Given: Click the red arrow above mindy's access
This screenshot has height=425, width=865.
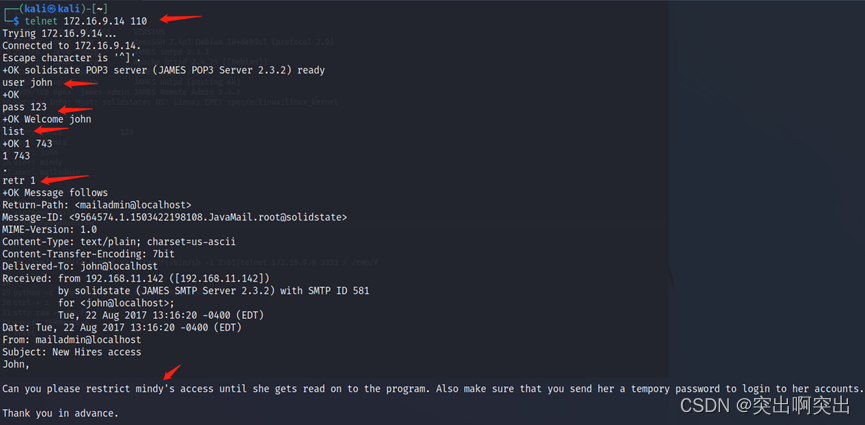Looking at the screenshot, I should pyautogui.click(x=172, y=372).
